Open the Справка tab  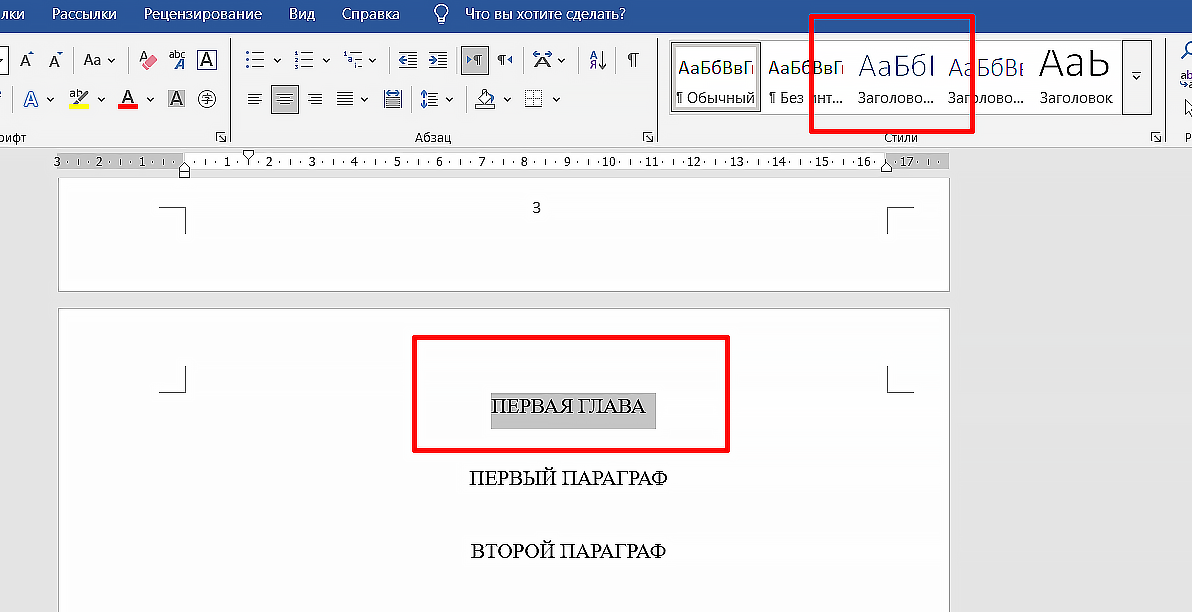[x=370, y=14]
